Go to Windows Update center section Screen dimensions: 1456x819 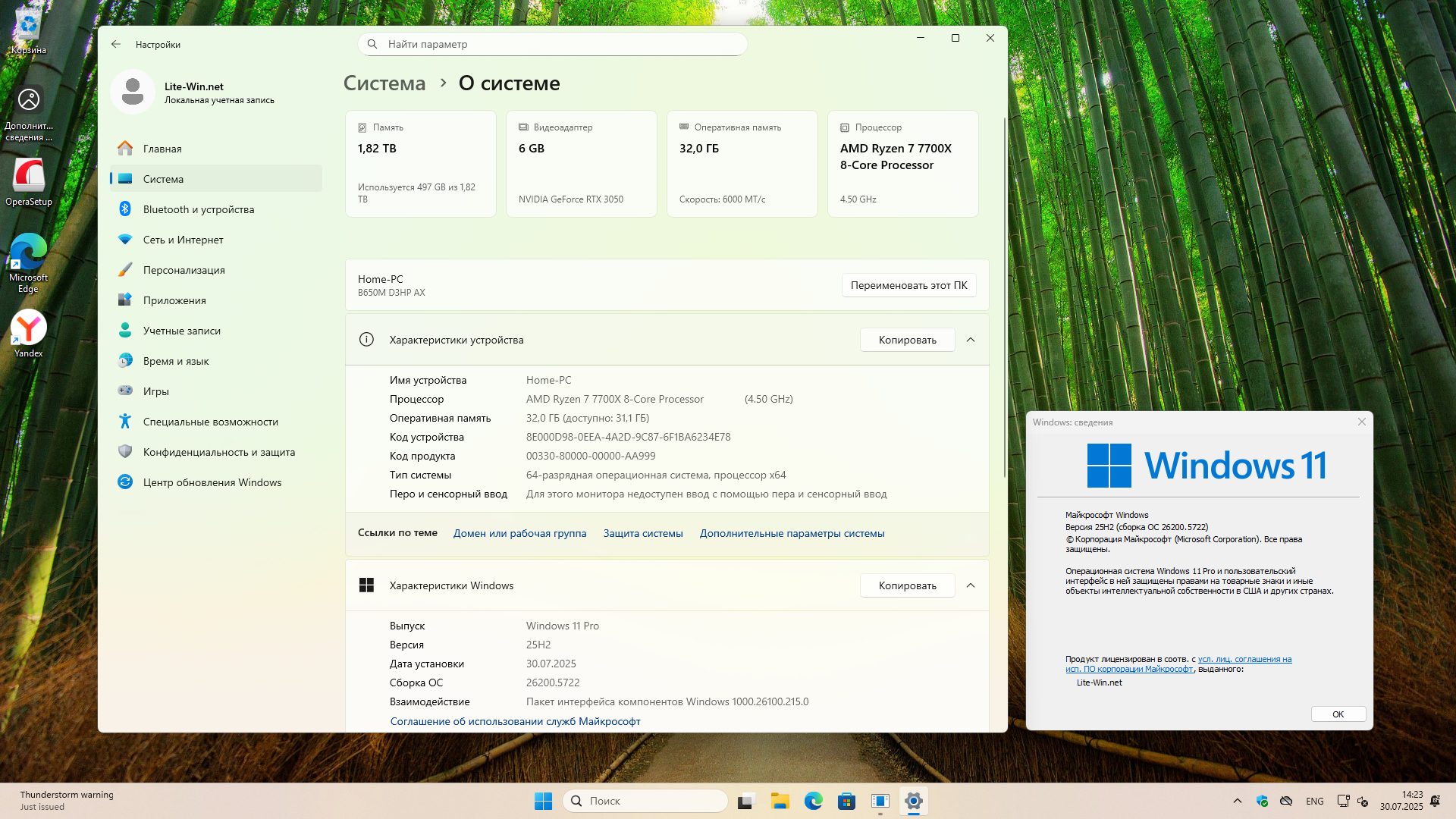click(x=212, y=482)
